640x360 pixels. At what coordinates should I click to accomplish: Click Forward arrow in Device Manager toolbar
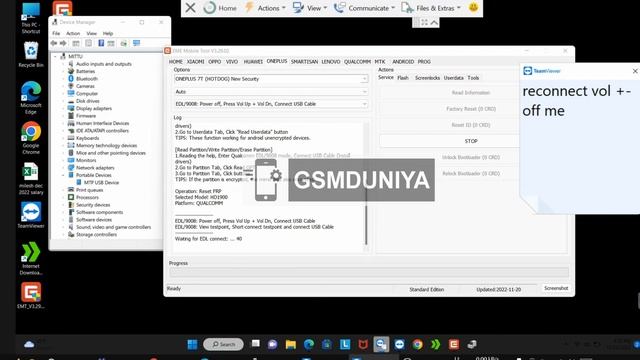[63, 43]
